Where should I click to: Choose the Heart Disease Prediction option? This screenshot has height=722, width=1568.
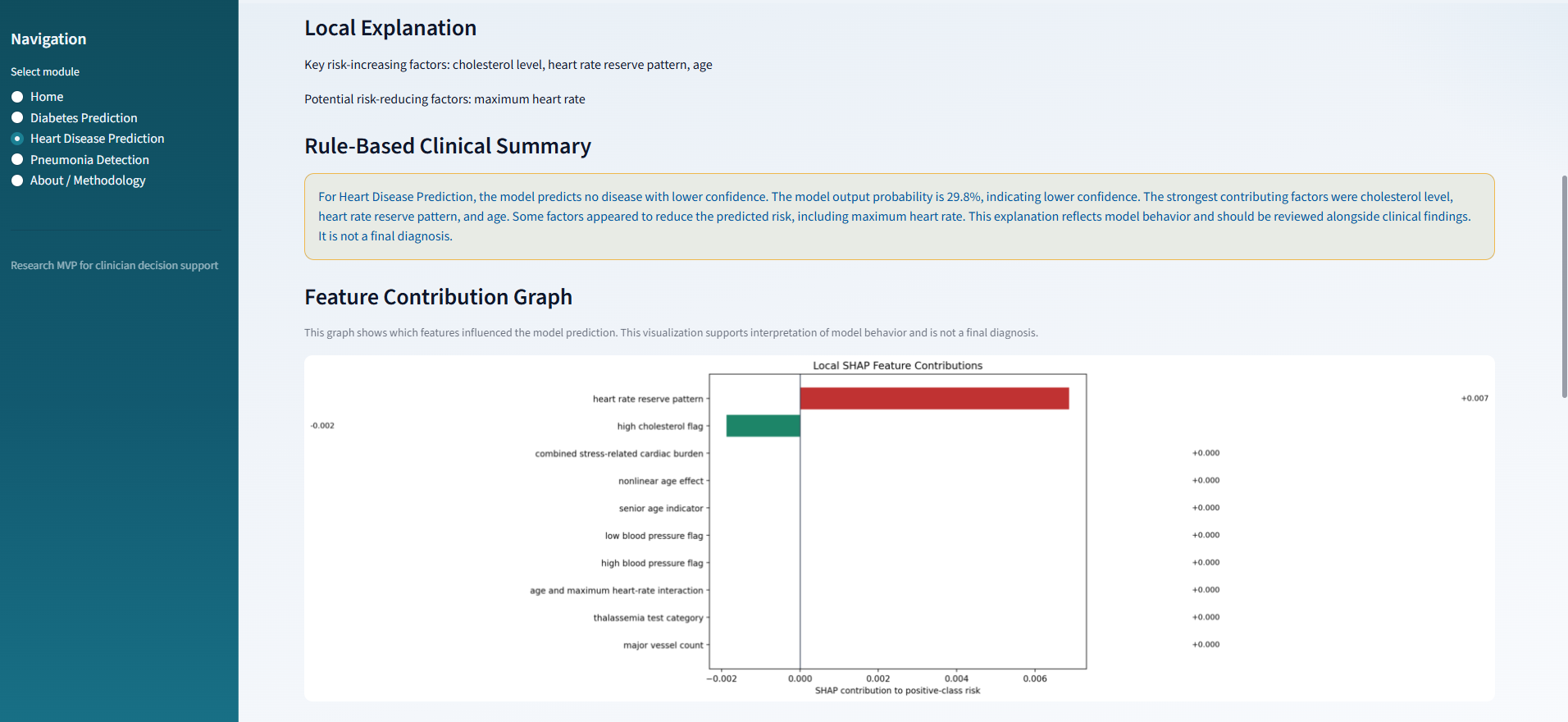point(17,139)
